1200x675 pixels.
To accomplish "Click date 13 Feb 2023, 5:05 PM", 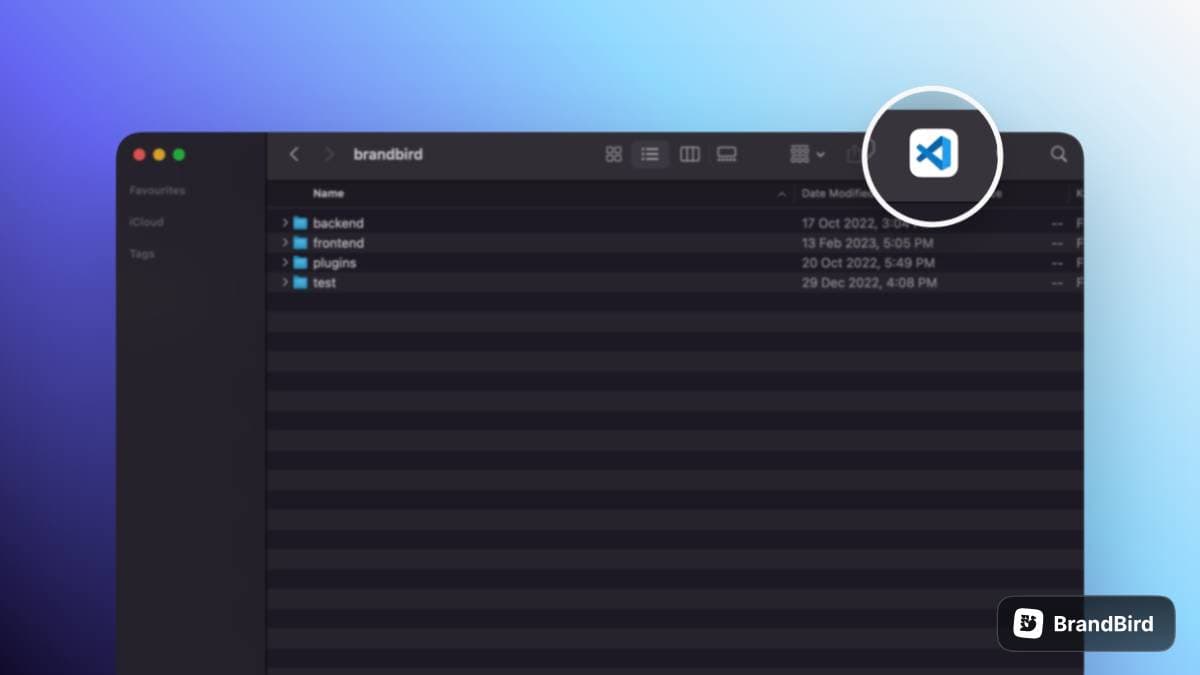I will 868,243.
